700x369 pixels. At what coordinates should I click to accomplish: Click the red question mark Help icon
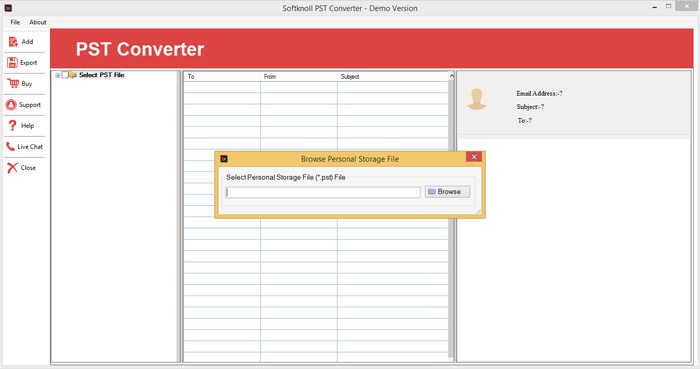coord(12,125)
